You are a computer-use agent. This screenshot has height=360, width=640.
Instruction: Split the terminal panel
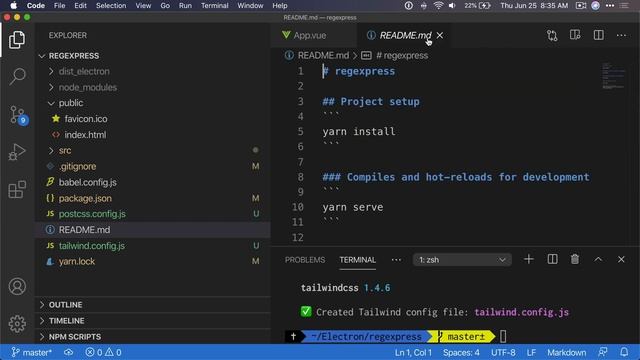click(x=552, y=259)
